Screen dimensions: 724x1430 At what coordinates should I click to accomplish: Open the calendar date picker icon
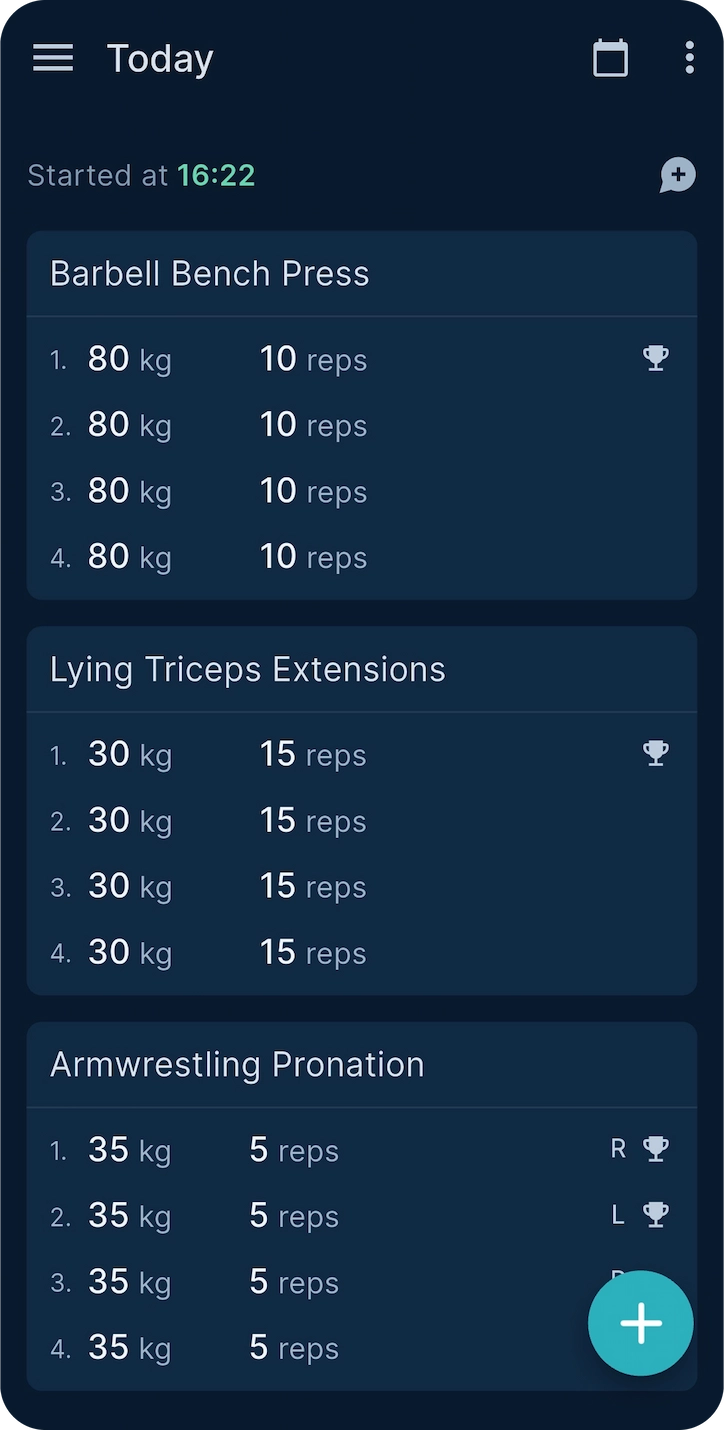pos(610,58)
